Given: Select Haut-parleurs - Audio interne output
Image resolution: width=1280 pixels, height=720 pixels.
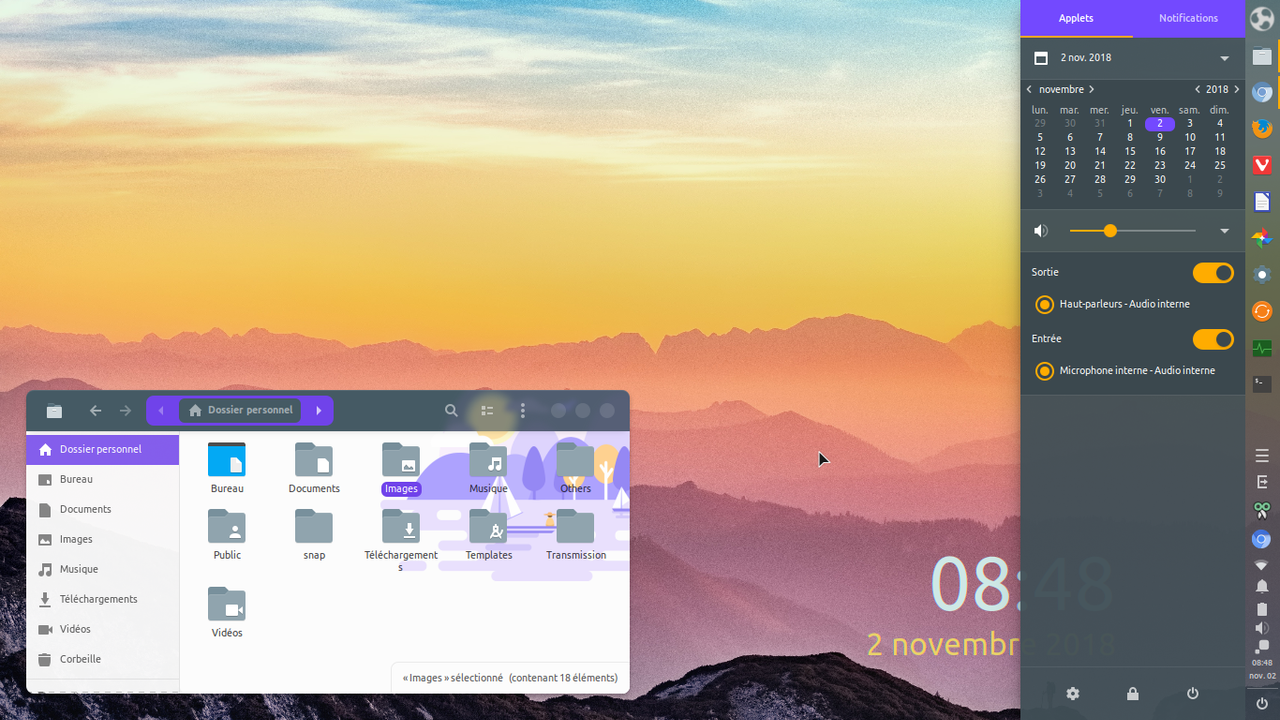Looking at the screenshot, I should pyautogui.click(x=1112, y=304).
